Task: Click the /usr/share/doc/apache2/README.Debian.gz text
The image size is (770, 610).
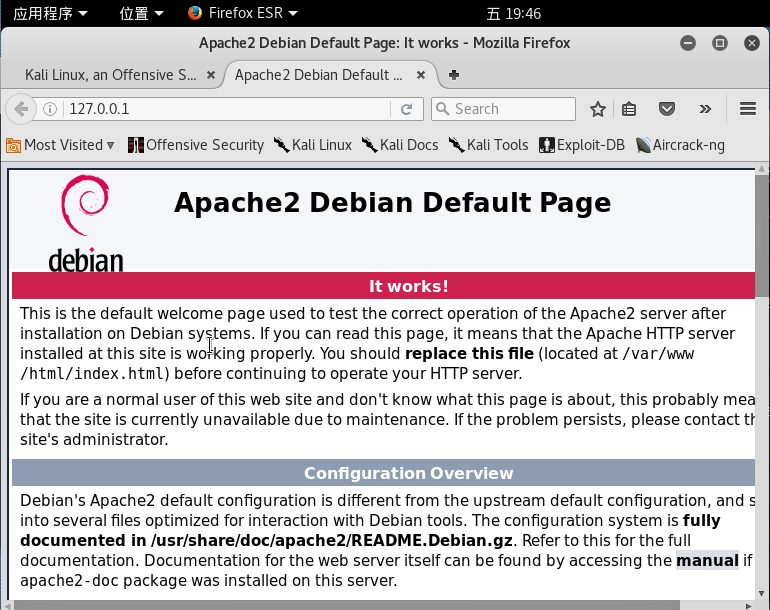Action: pos(331,540)
